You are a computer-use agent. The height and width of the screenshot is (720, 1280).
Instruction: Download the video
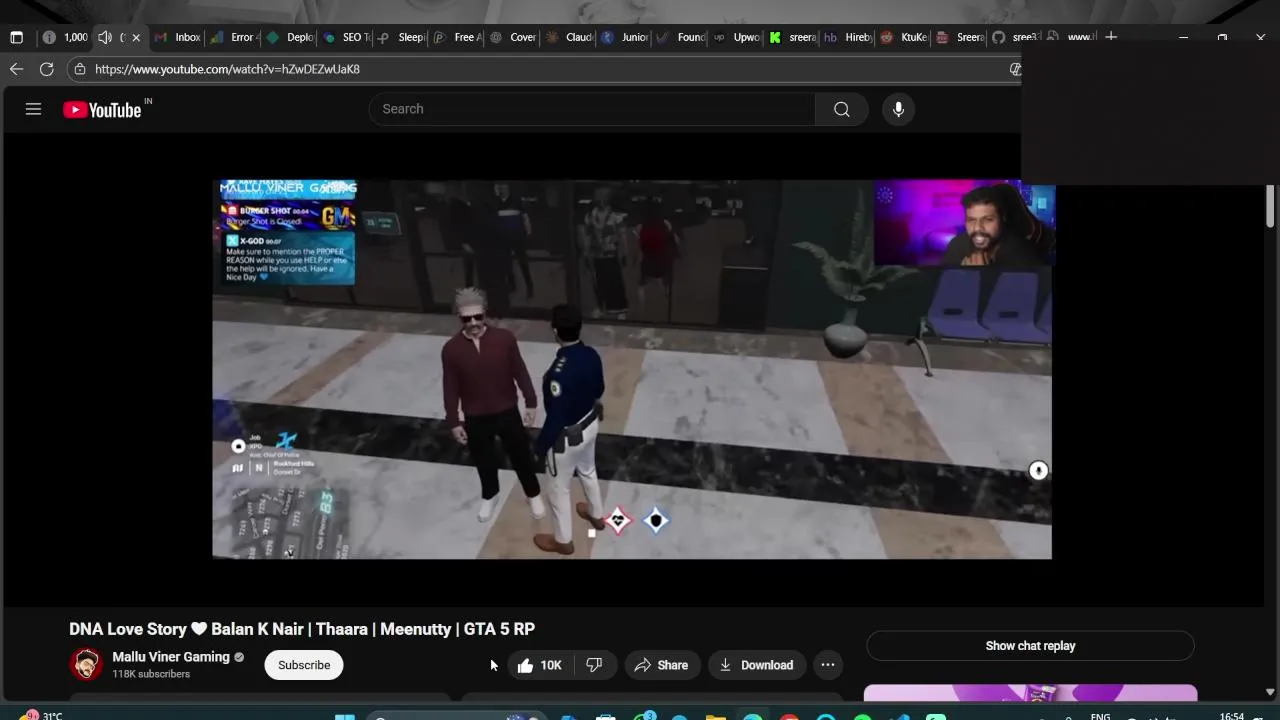[x=756, y=665]
